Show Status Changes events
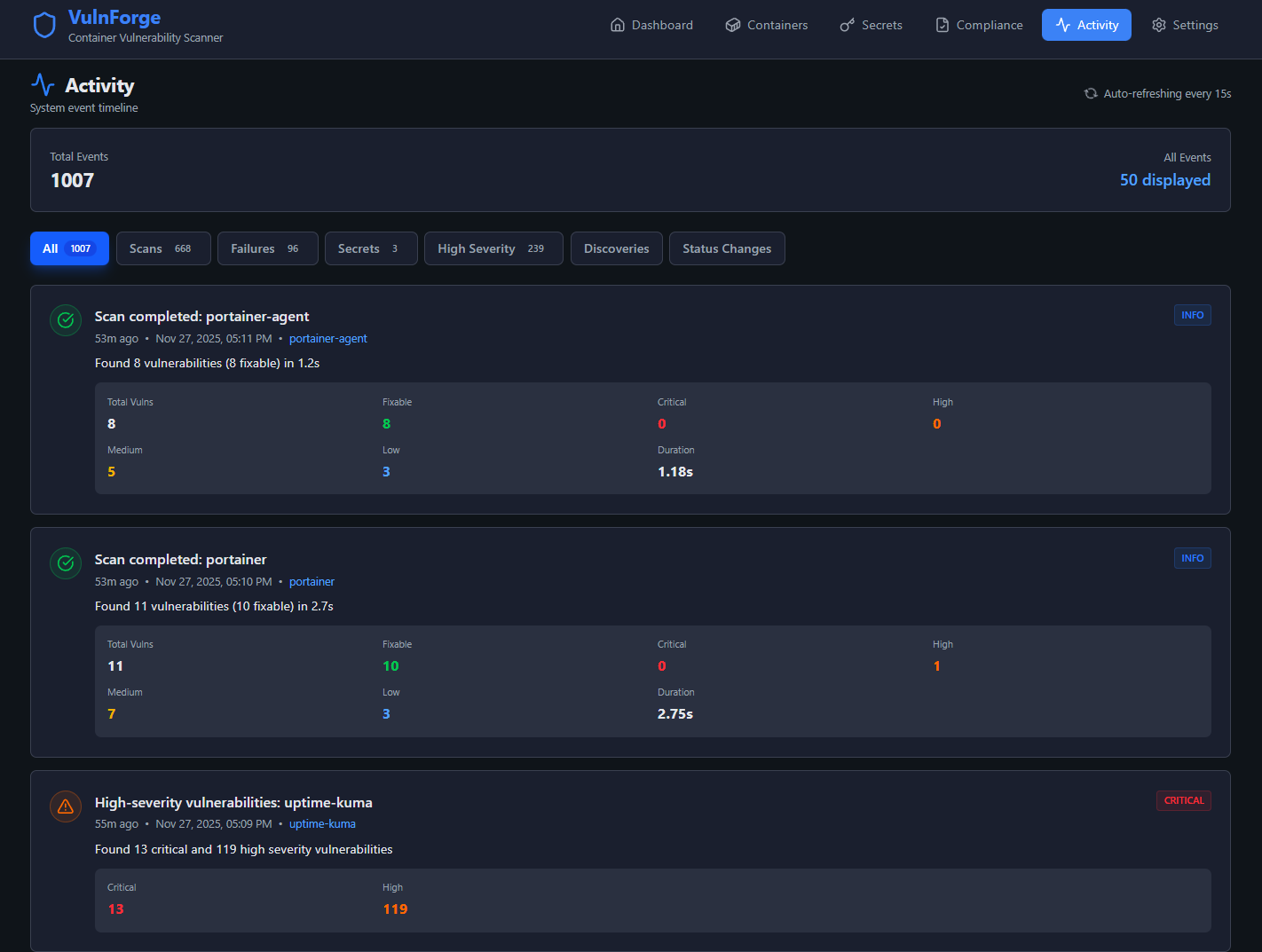This screenshot has height=952, width=1262. pos(726,248)
